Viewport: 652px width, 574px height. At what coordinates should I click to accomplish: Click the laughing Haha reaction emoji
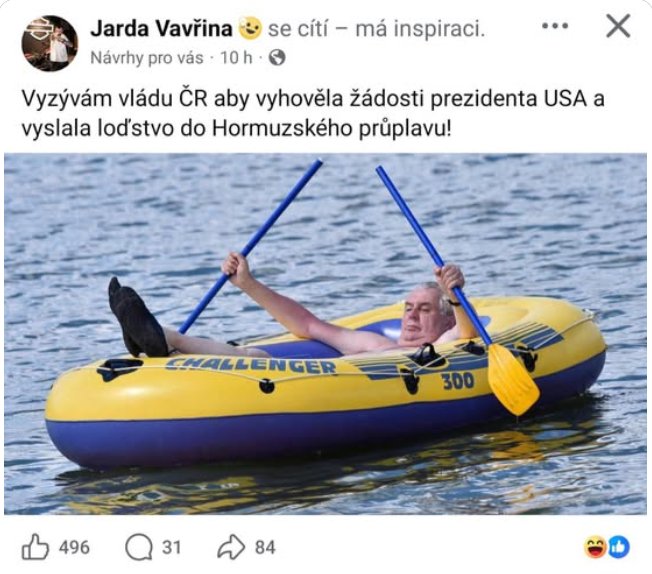pos(595,547)
